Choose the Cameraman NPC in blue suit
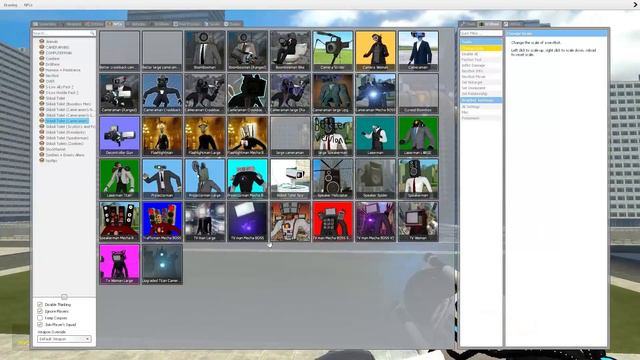Viewport: 640px width, 360px height. point(418,51)
